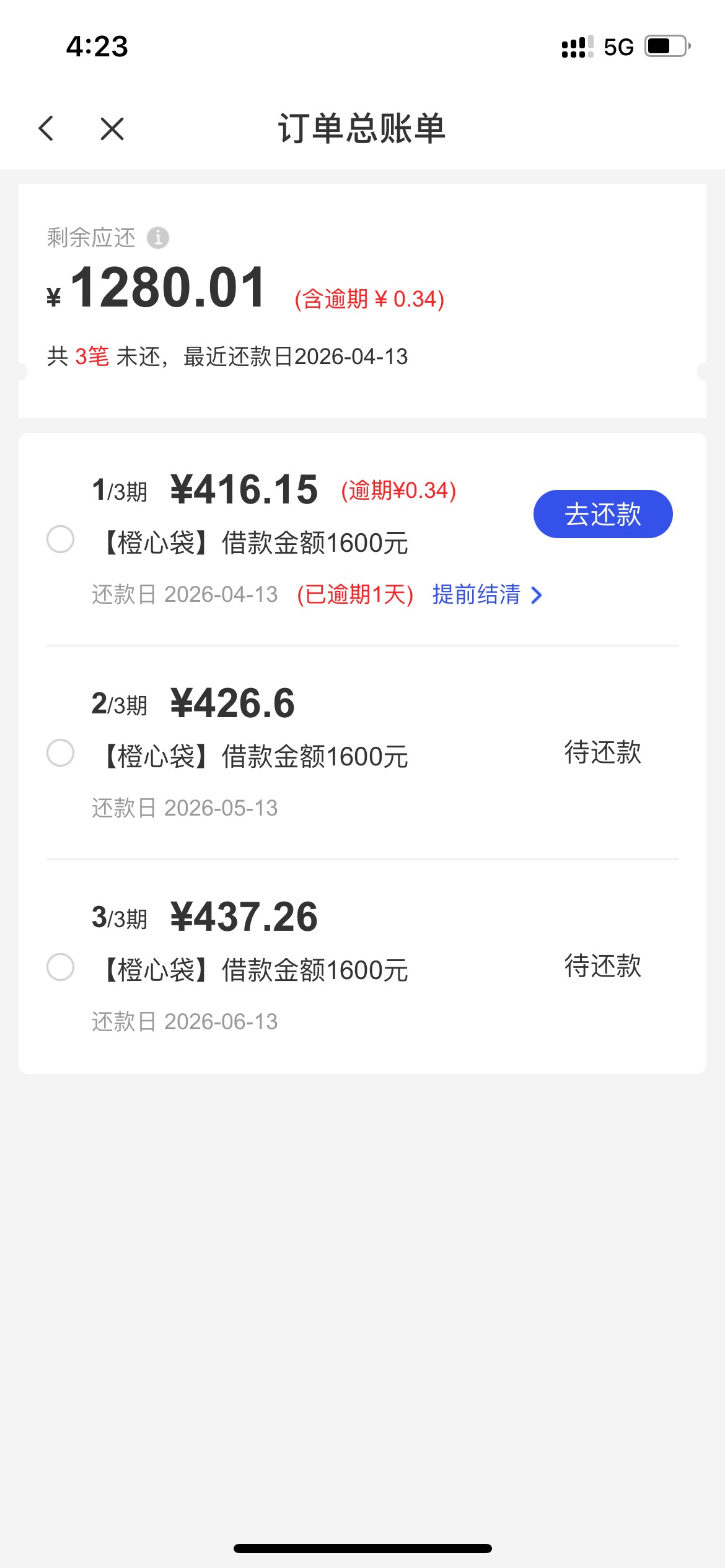Tap the battery icon in status bar
This screenshot has height=1568, width=725.
pos(667,46)
